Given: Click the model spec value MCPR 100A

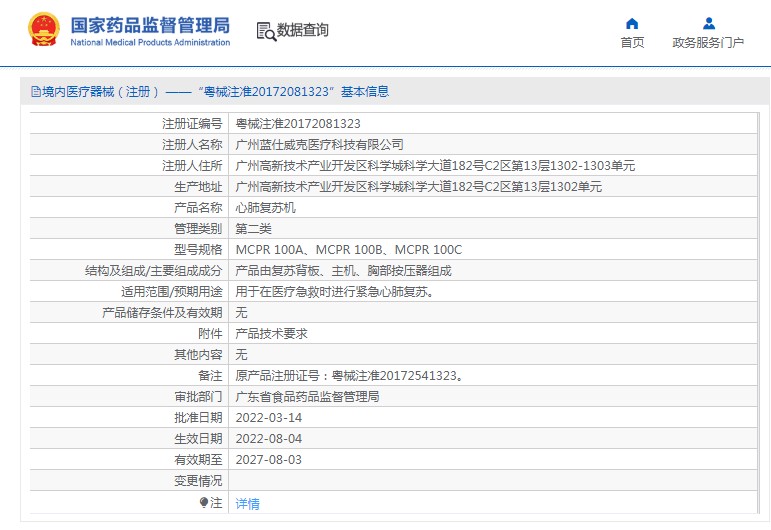Looking at the screenshot, I should (269, 250).
